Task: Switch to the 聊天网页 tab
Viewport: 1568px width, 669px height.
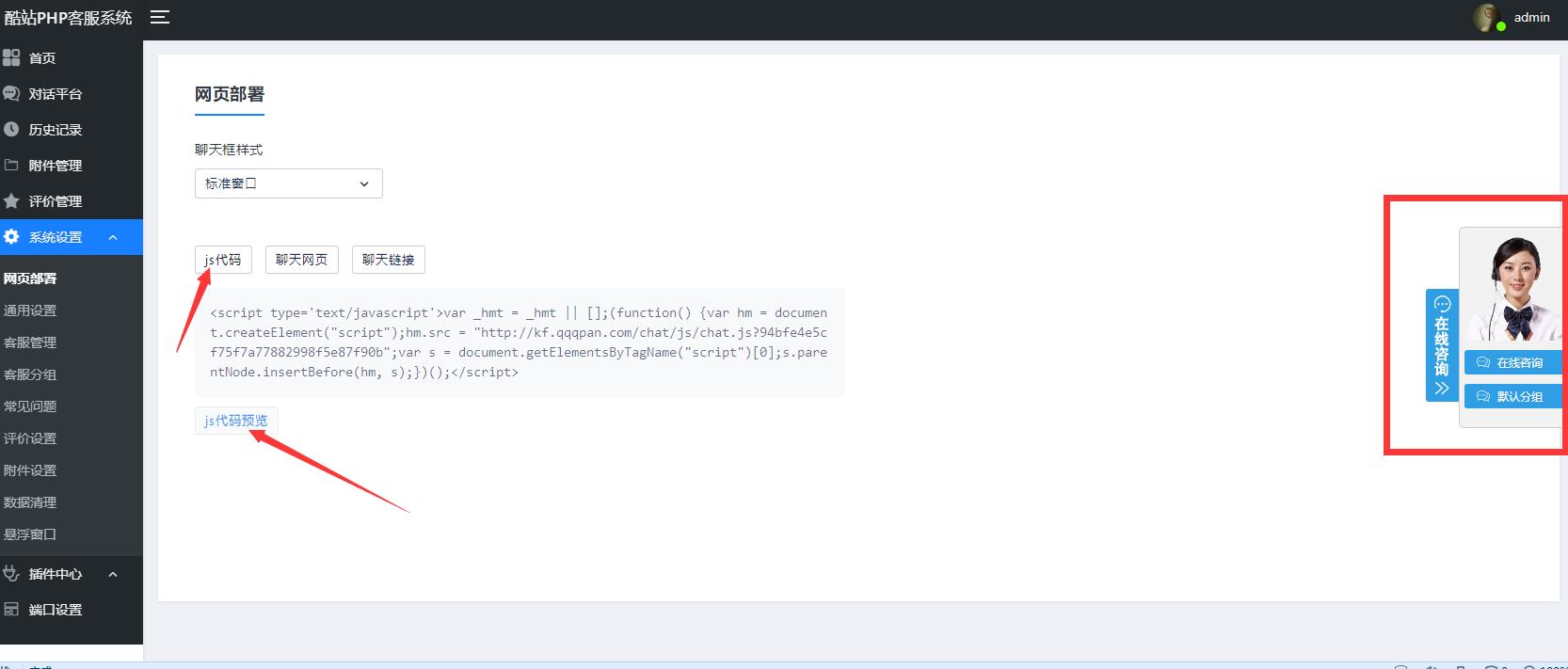Action: click(x=301, y=260)
